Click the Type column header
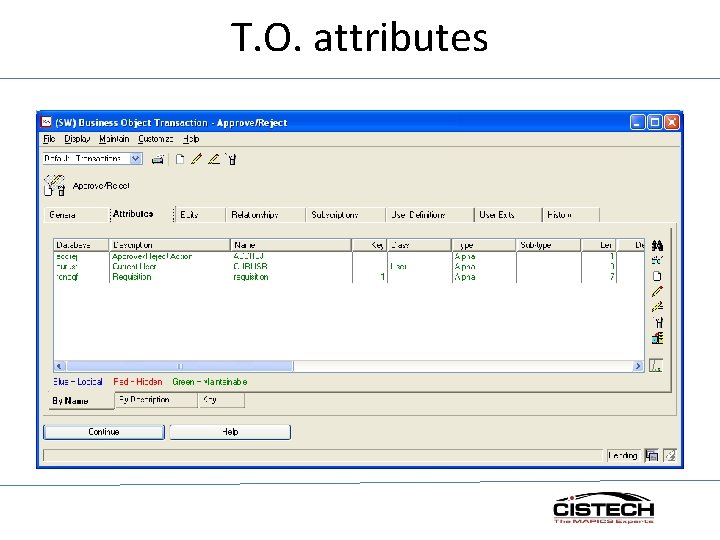720x540 pixels. click(x=484, y=245)
